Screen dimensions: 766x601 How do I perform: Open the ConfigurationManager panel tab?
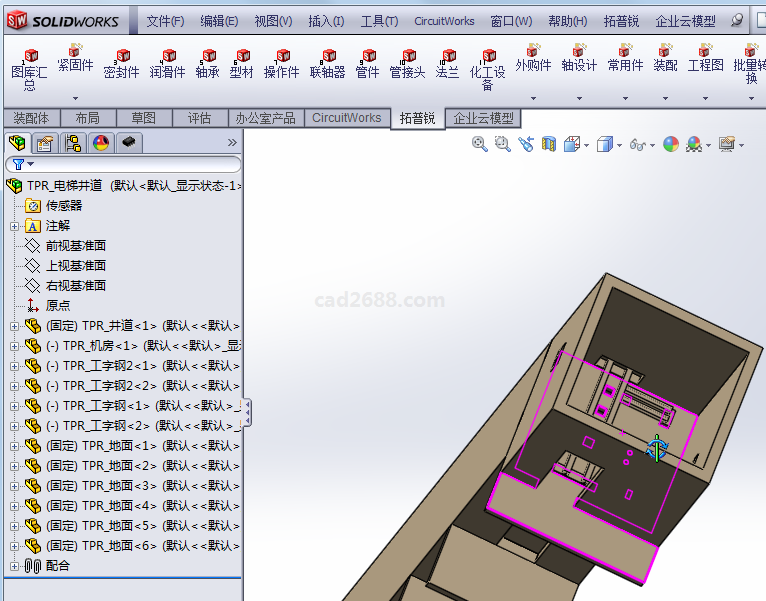pyautogui.click(x=73, y=143)
